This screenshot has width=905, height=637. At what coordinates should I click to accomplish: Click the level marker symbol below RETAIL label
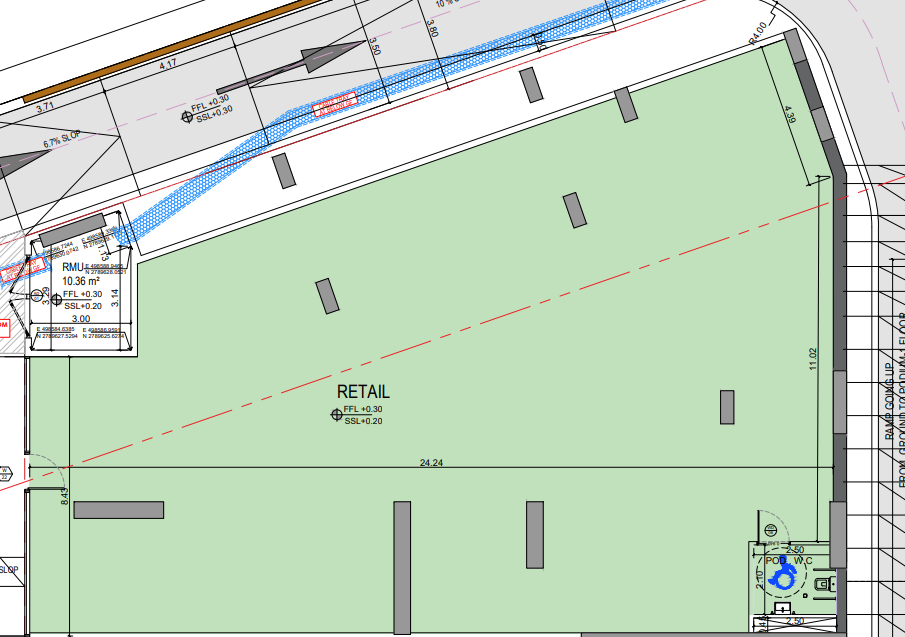point(337,414)
